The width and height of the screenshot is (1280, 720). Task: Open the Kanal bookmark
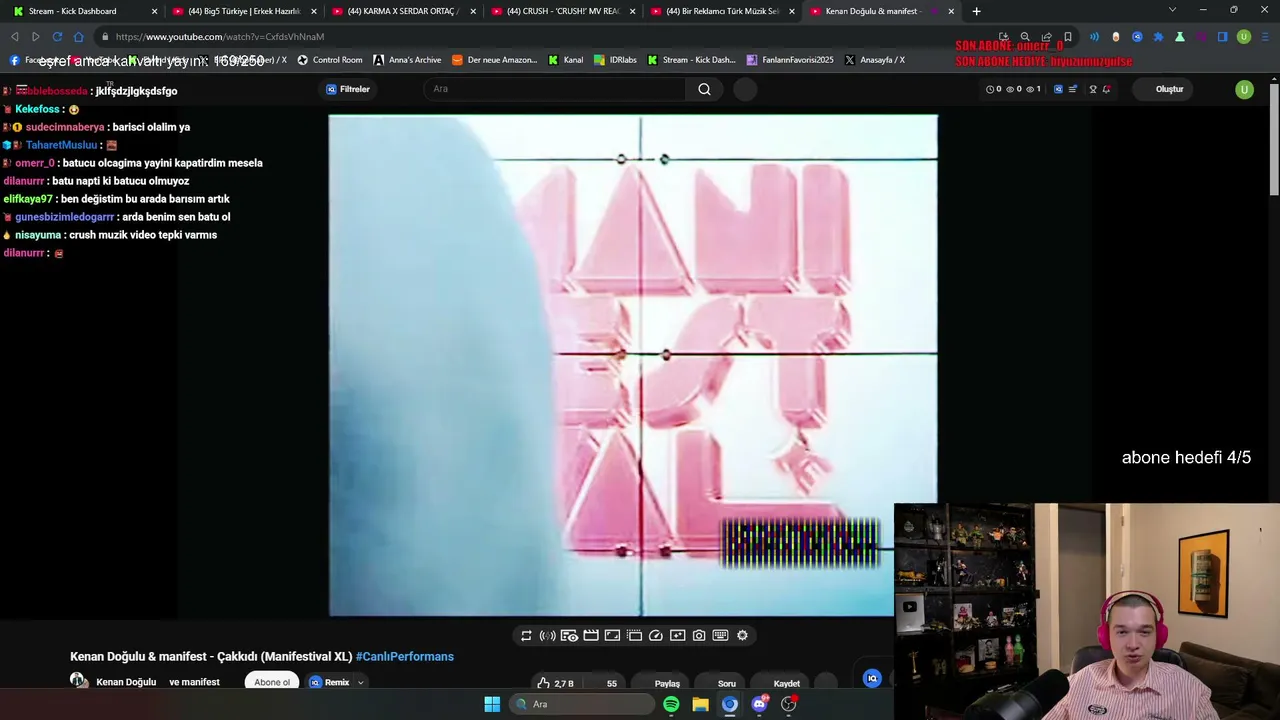pyautogui.click(x=565, y=60)
